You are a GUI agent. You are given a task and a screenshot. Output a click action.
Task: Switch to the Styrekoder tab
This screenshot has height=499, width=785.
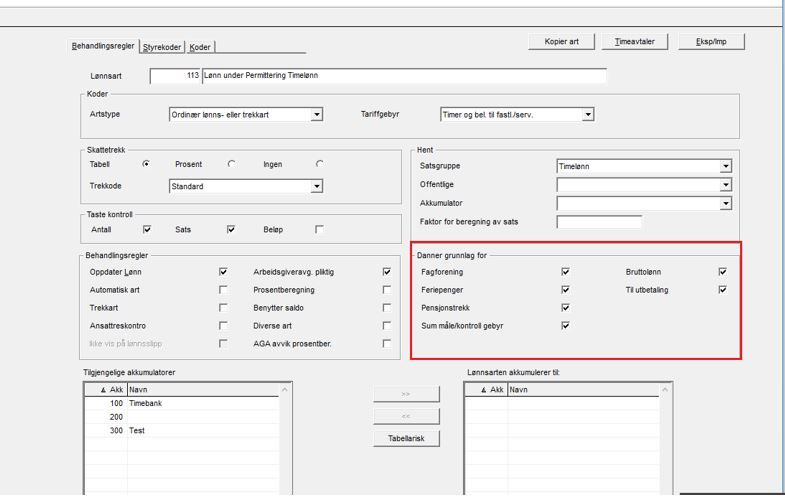pos(162,47)
